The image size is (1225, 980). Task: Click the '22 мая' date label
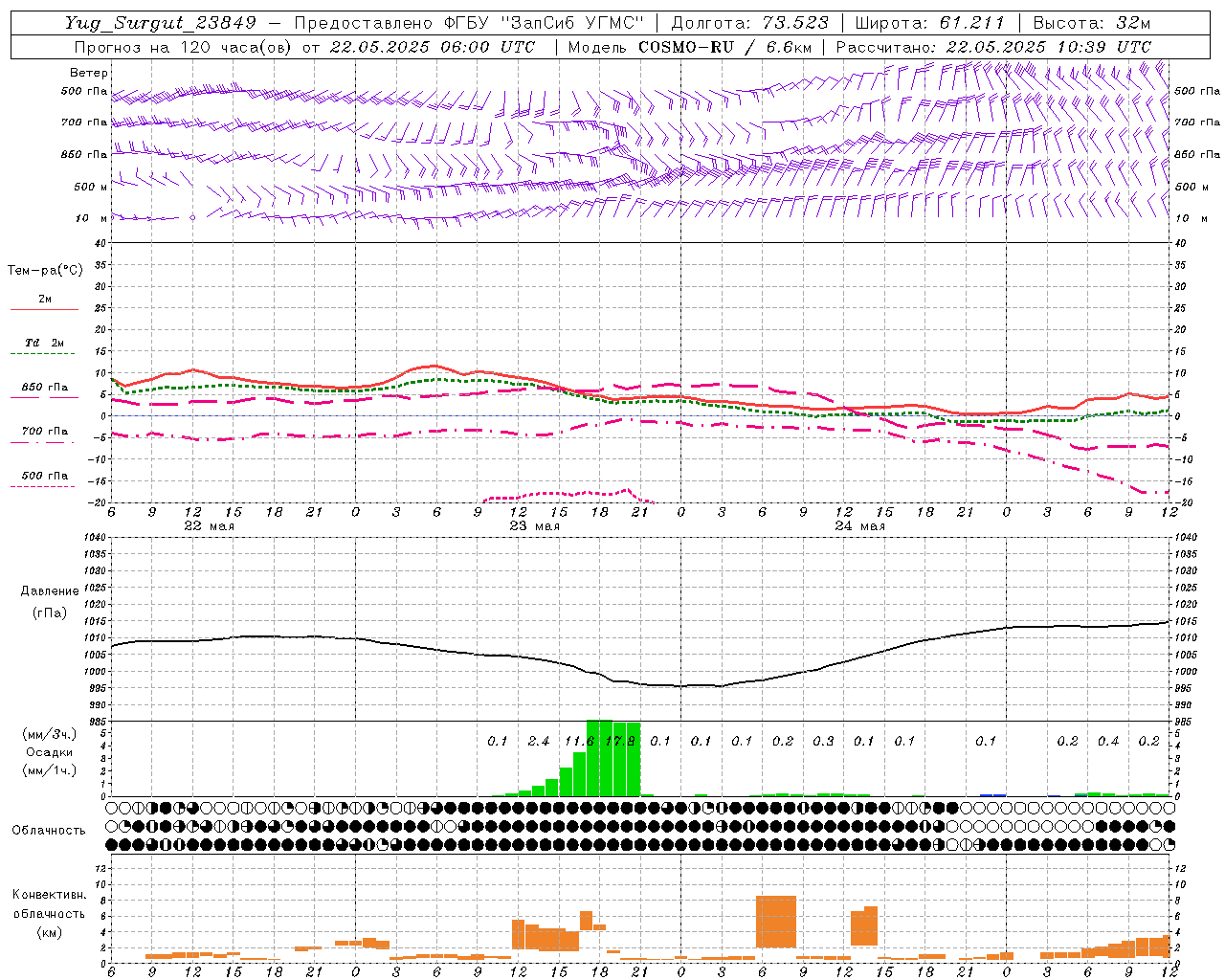[210, 526]
